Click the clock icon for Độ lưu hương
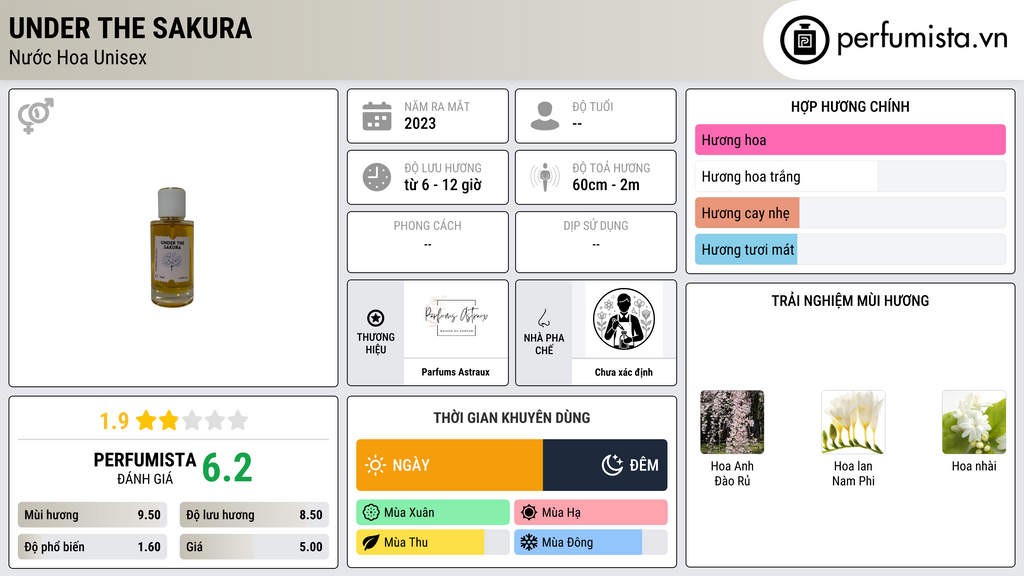This screenshot has height=576, width=1024. [377, 177]
